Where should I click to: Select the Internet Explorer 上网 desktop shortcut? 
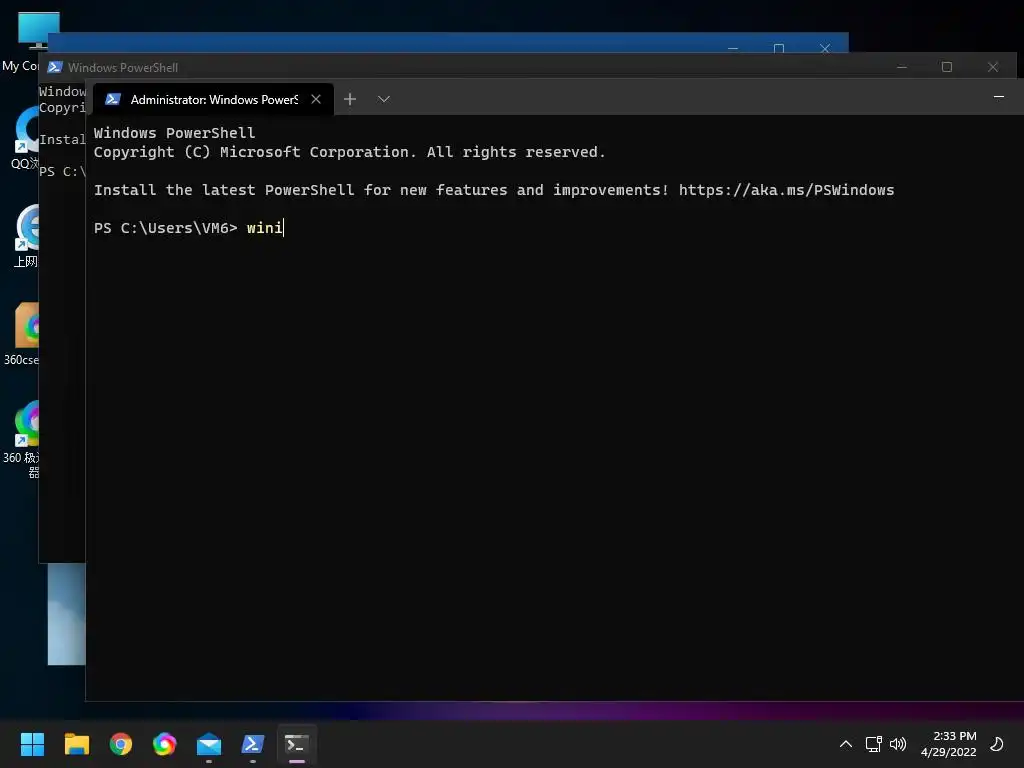[25, 236]
